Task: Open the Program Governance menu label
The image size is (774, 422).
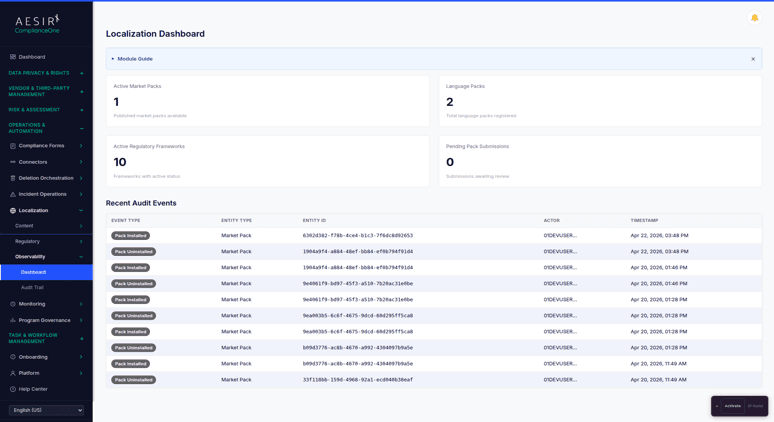Action: click(44, 320)
